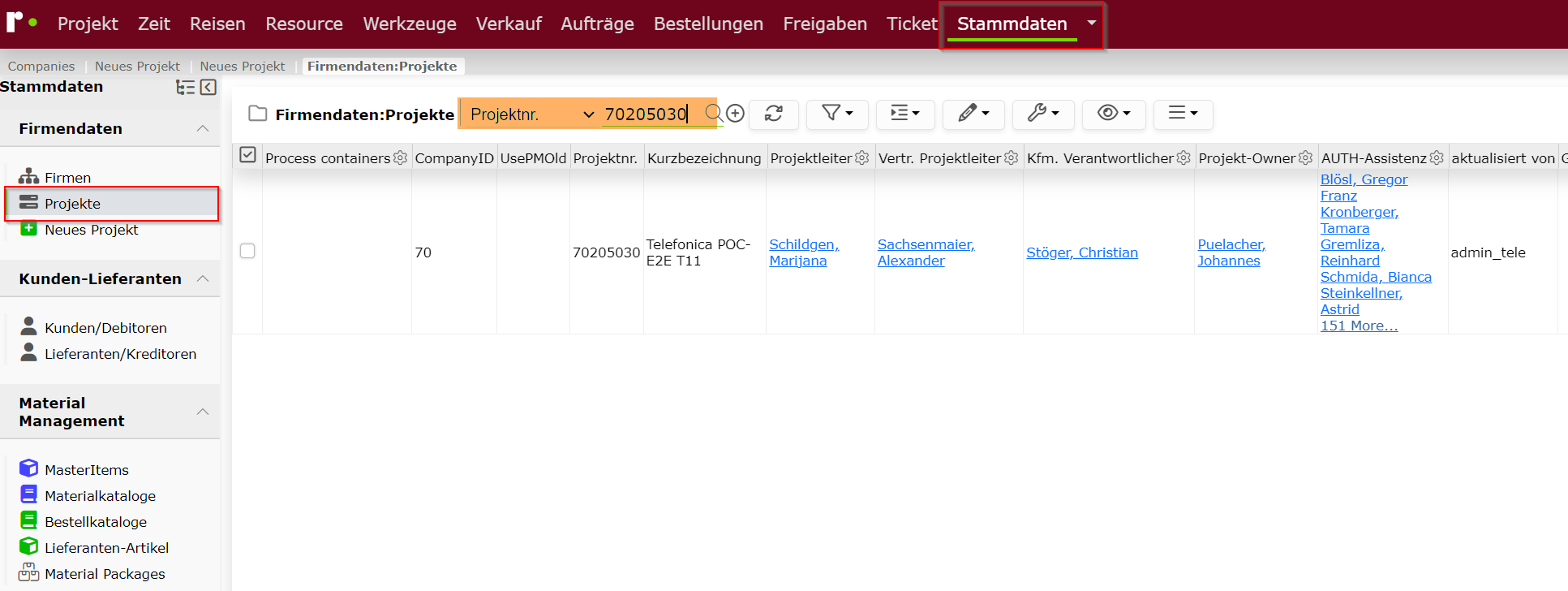Click the folder icon before Firmendaten:Projekte
This screenshot has width=1568, height=591.
tap(258, 114)
